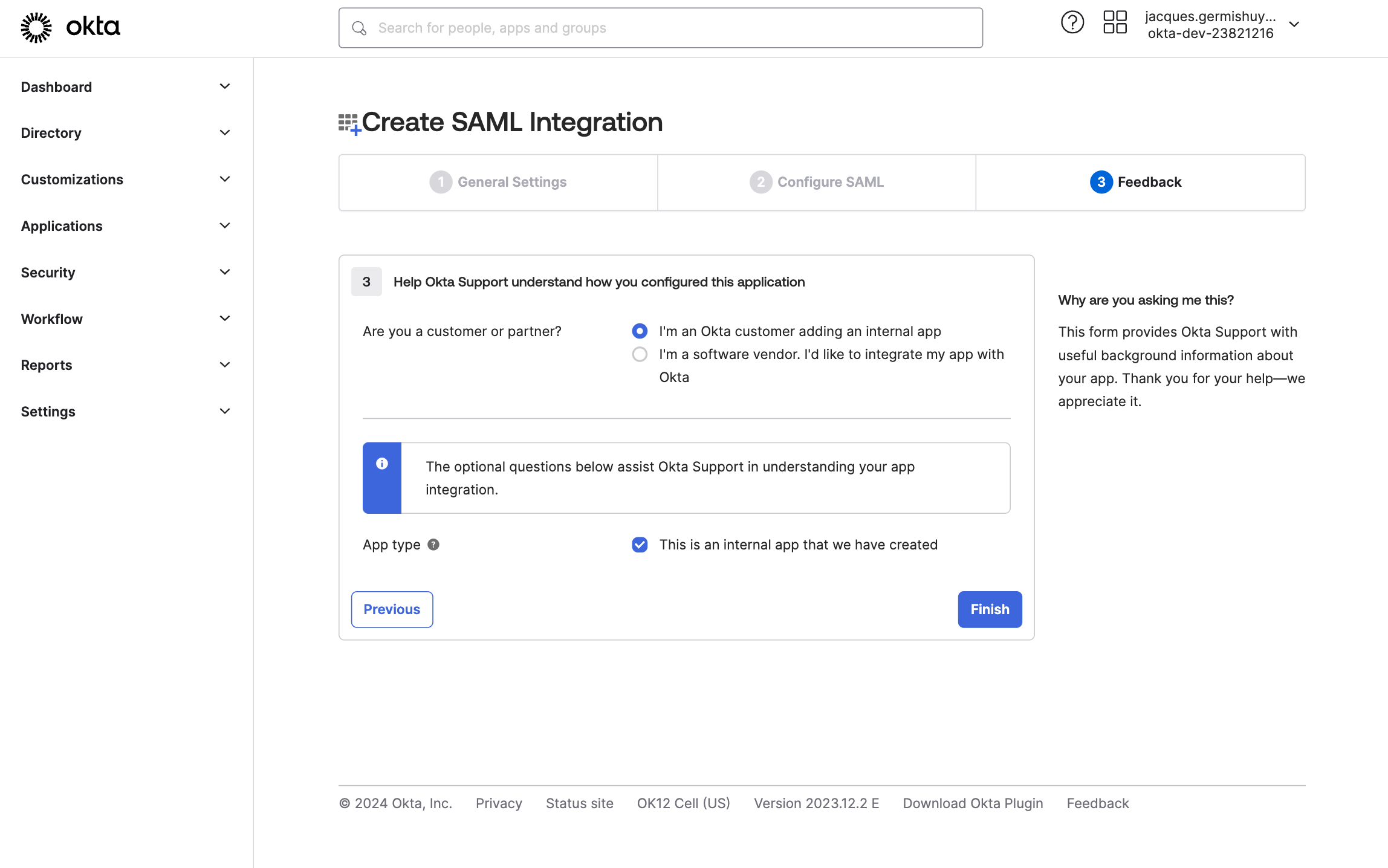Click the Create SAML Integration grid icon
Viewport: 1388px width, 868px height.
point(349,123)
